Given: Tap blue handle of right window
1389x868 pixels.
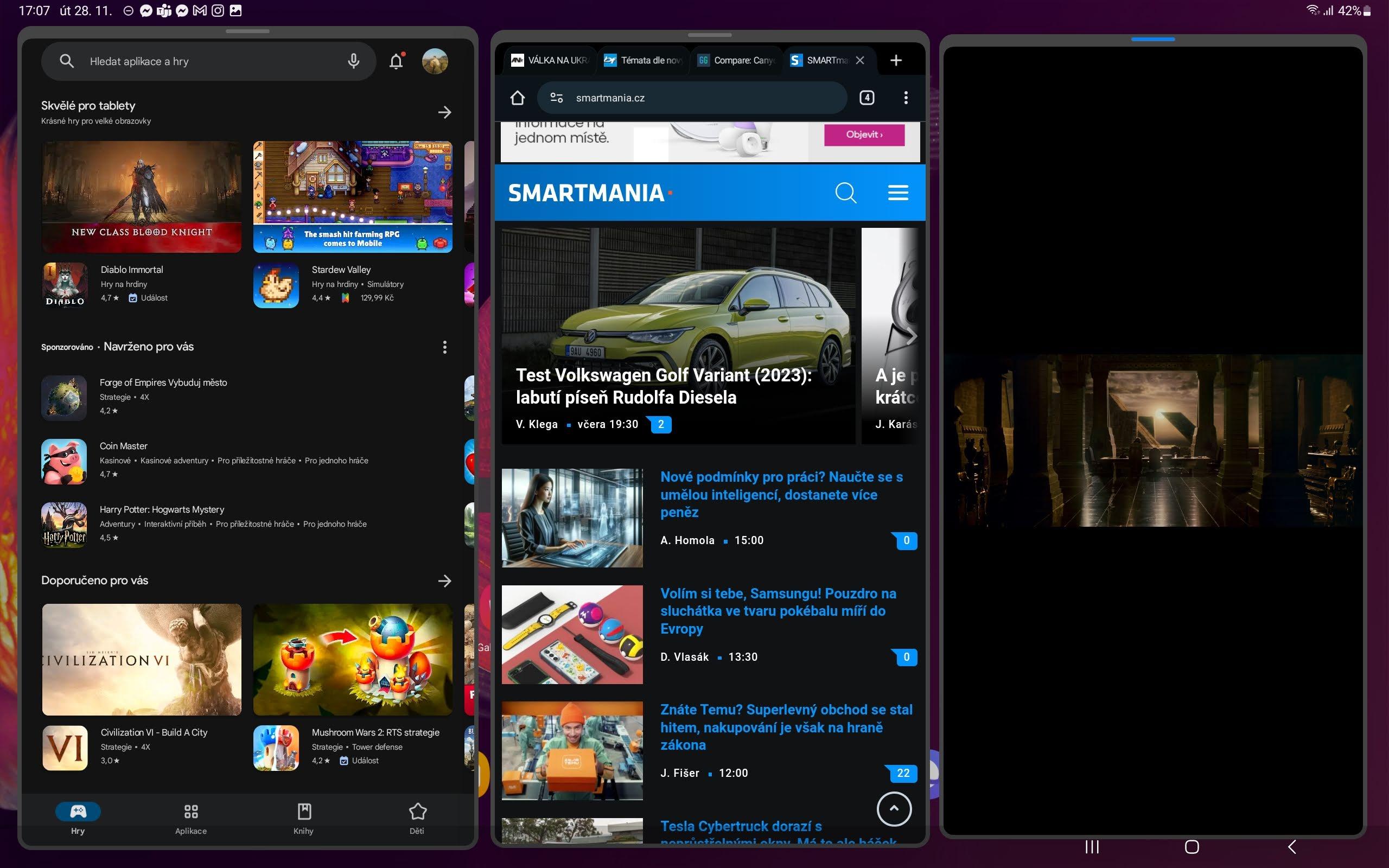Looking at the screenshot, I should tap(1152, 39).
